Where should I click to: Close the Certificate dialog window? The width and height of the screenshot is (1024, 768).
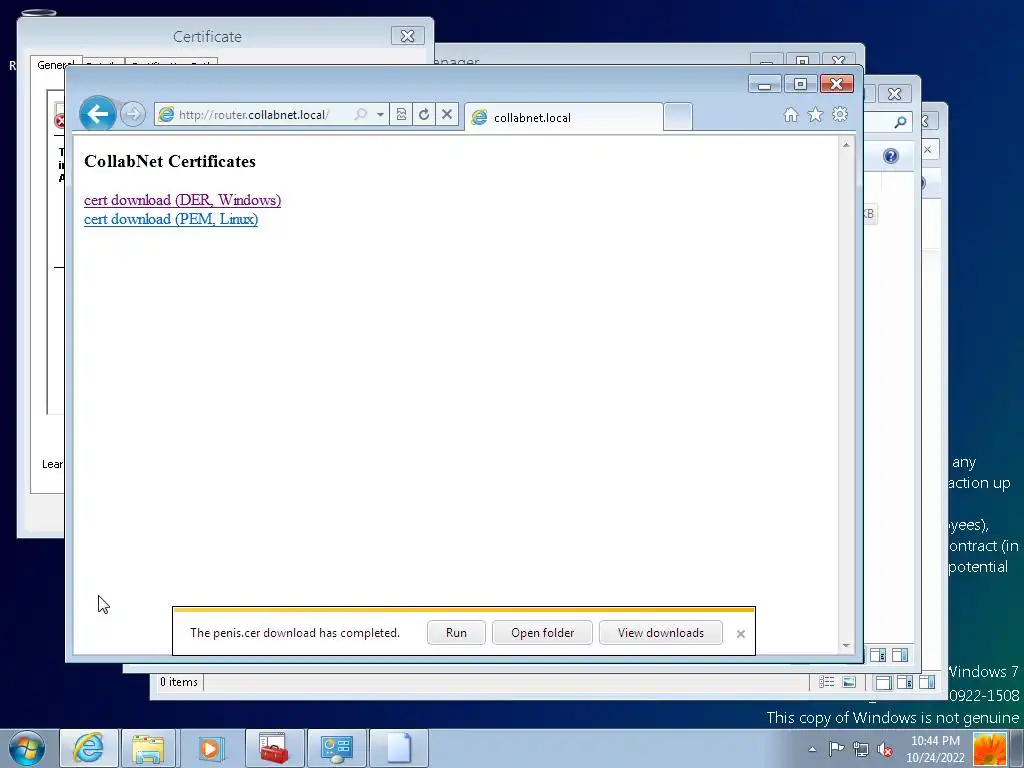(x=408, y=36)
